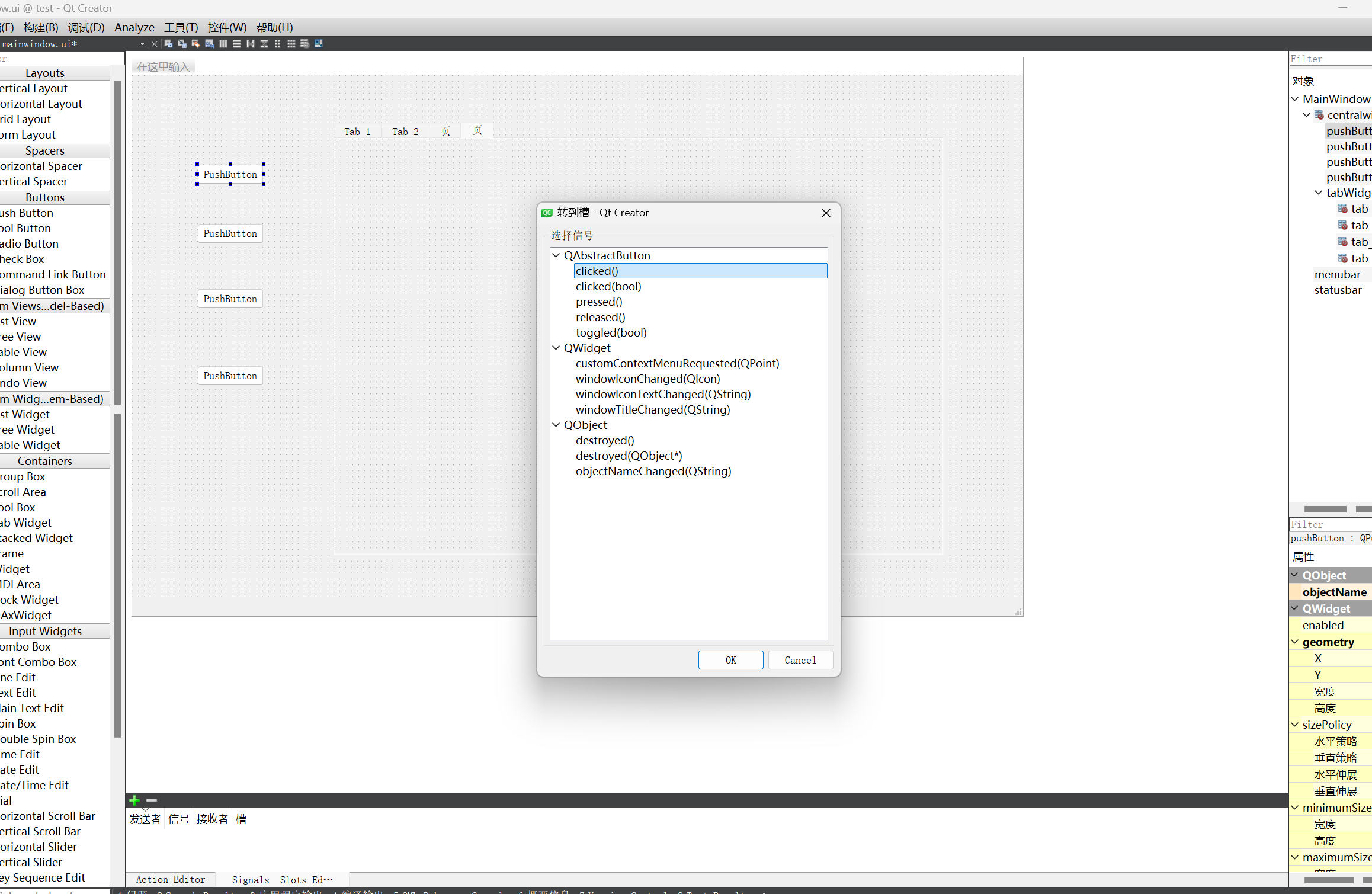This screenshot has width=1372, height=894.
Task: Click the Adjust Size toolbar icon
Action: click(x=318, y=44)
